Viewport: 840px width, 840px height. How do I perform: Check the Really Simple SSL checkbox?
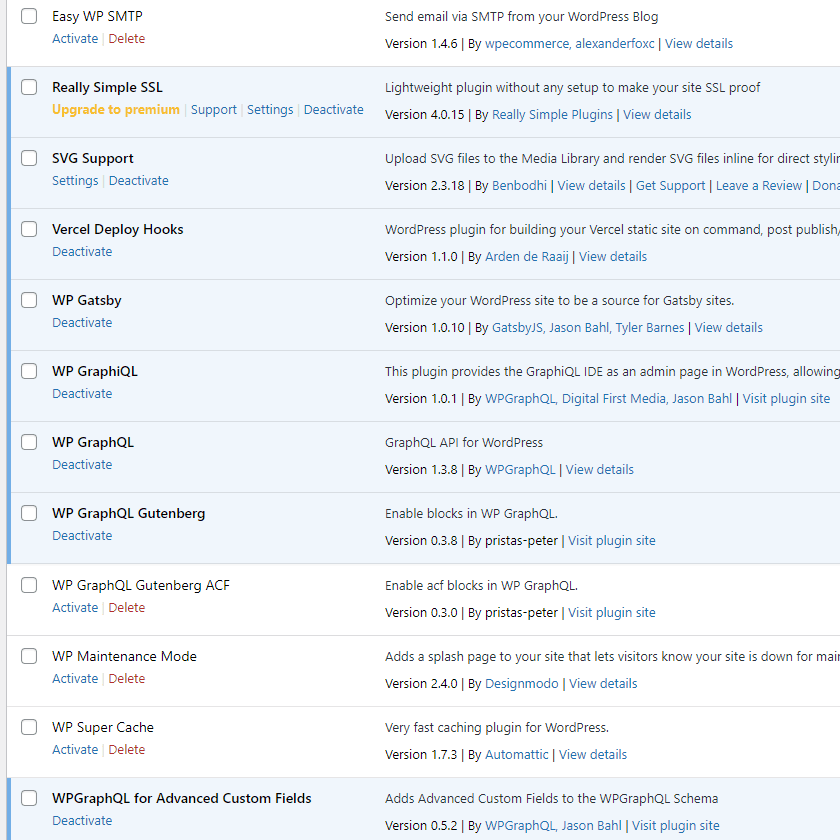click(29, 87)
